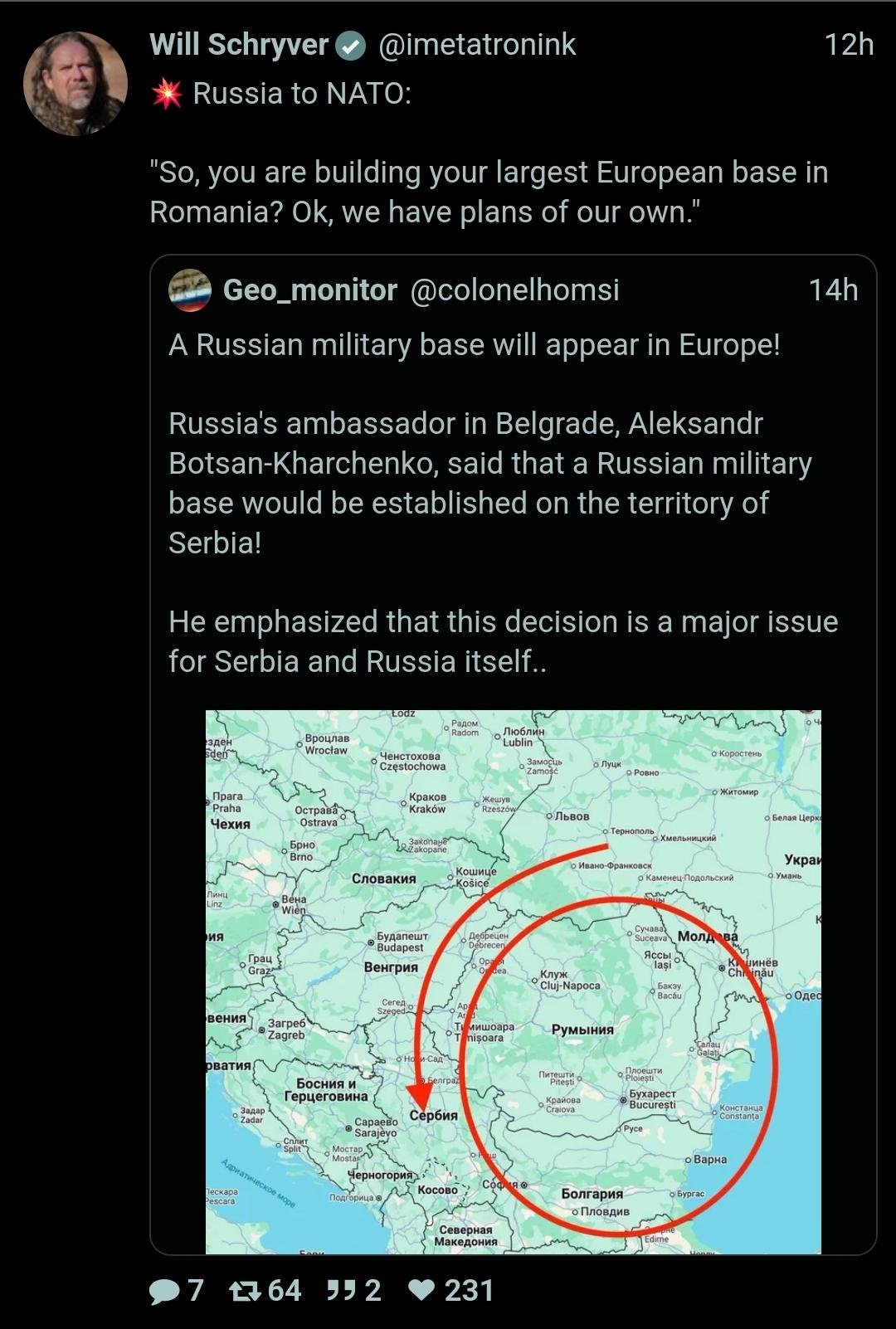
Task: Open the map image of Romania
Action: coord(513,981)
